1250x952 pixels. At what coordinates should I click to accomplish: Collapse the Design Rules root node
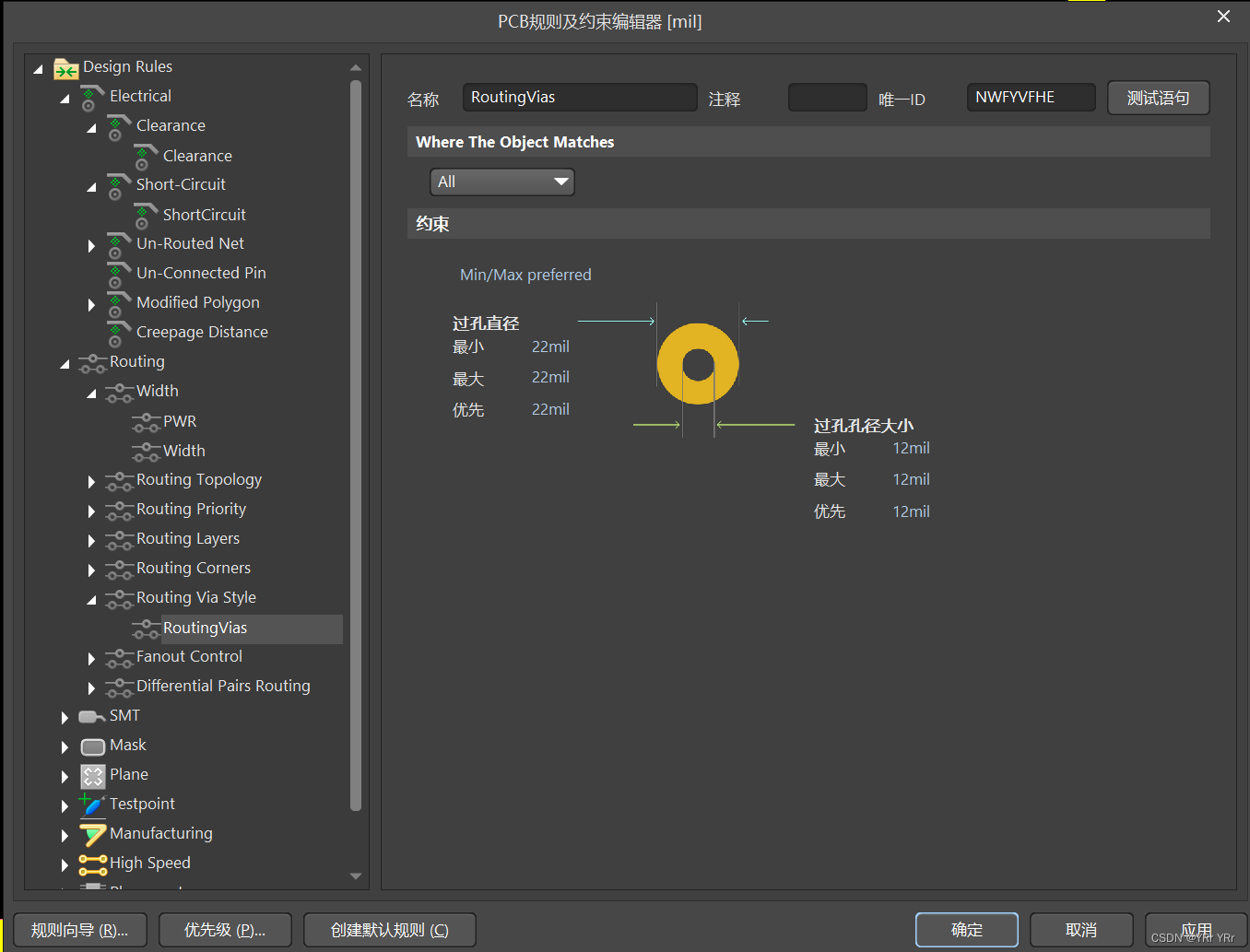(38, 69)
